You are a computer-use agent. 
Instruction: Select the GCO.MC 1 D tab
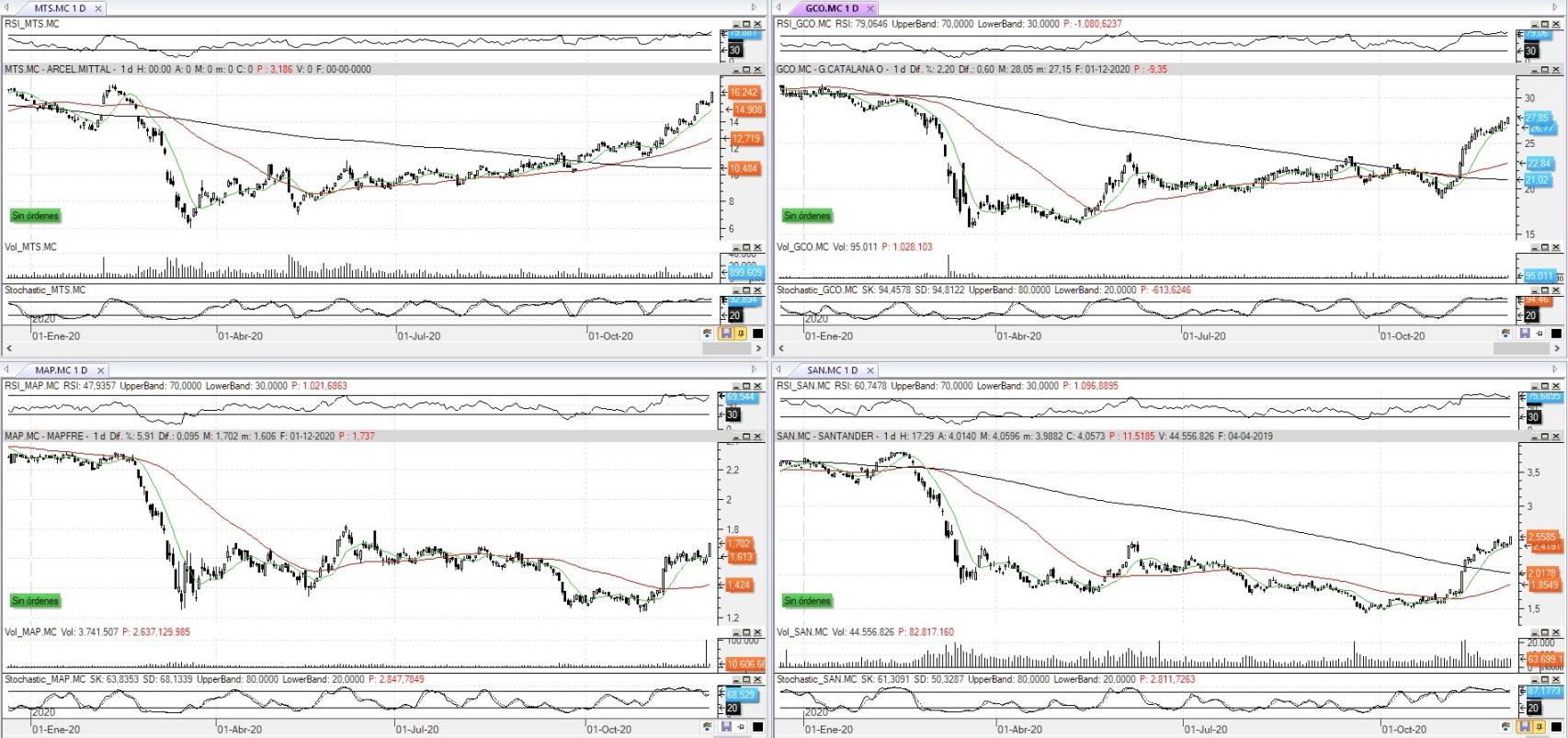point(831,8)
